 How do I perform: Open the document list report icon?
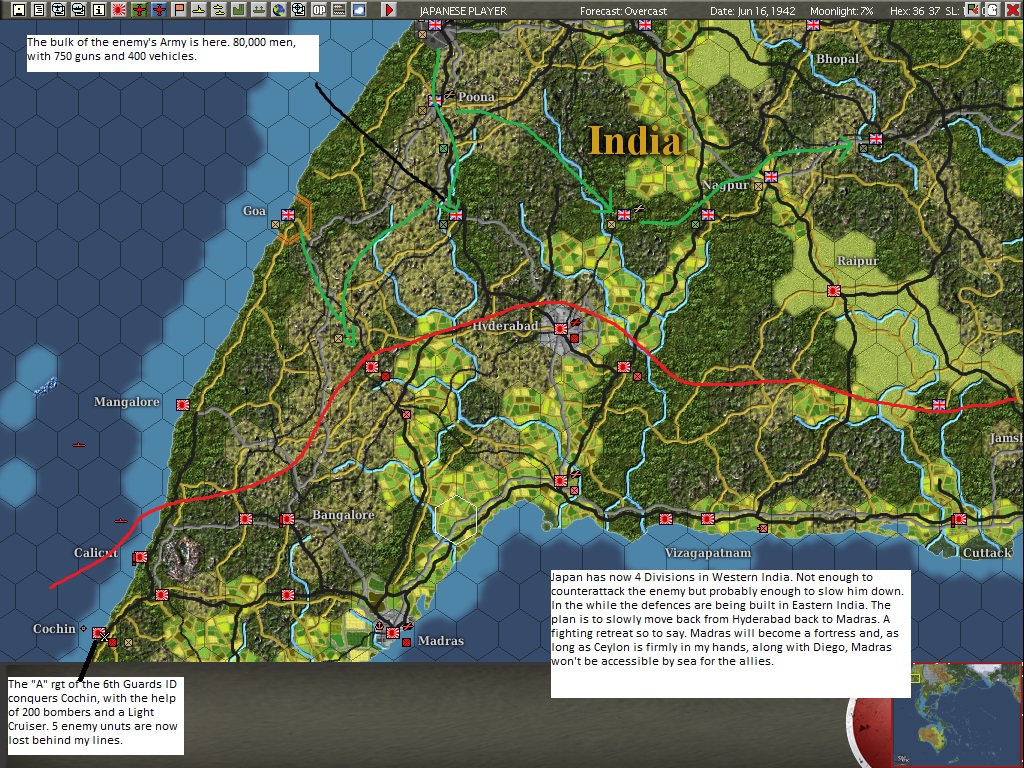click(39, 9)
